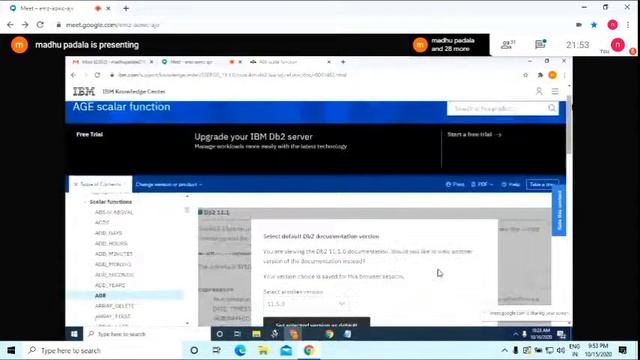Bookmark the Meet page with star icon
The width and height of the screenshot is (640, 360).
pos(594,25)
